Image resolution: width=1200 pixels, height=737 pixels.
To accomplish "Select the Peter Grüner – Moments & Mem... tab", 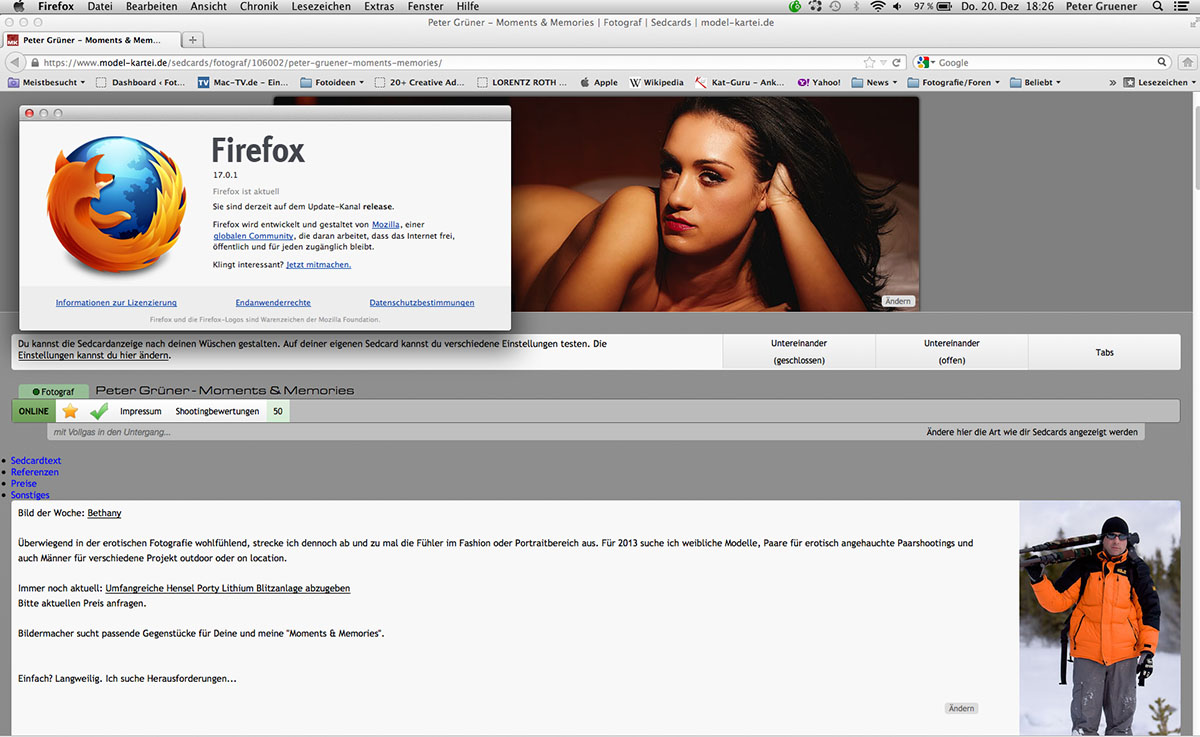I will click(x=90, y=40).
